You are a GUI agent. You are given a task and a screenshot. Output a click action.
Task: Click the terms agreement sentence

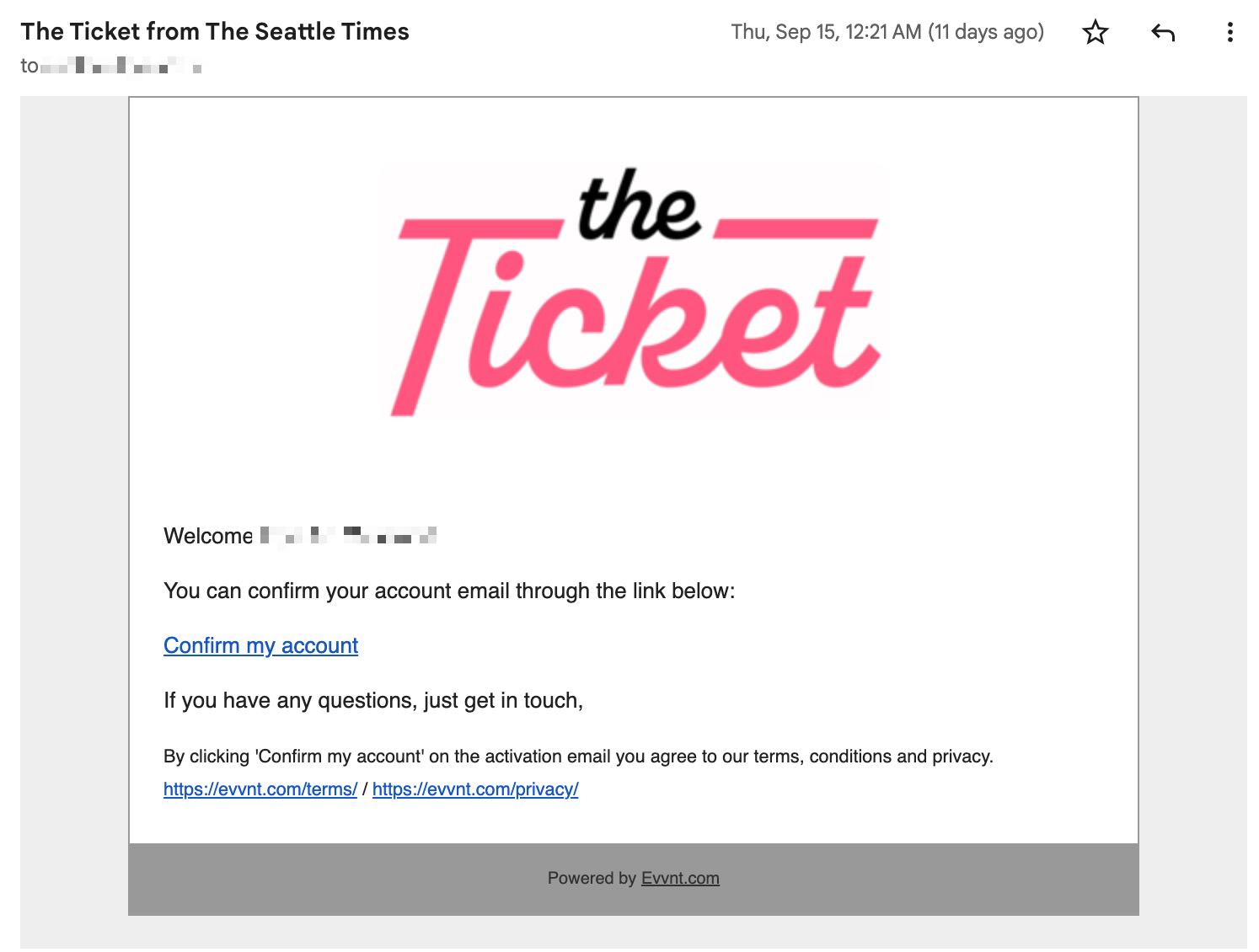[x=578, y=757]
